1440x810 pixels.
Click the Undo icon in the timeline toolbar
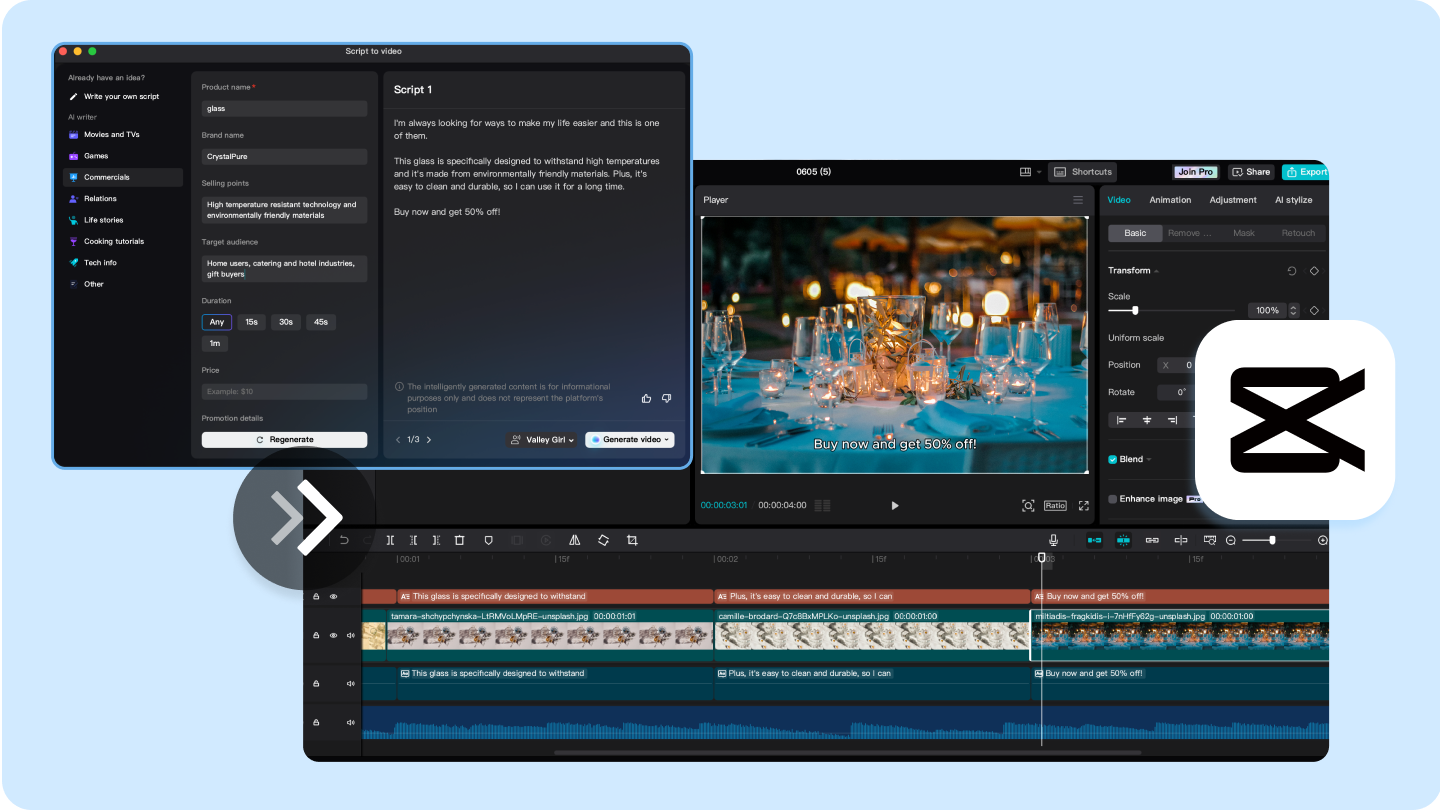(344, 540)
